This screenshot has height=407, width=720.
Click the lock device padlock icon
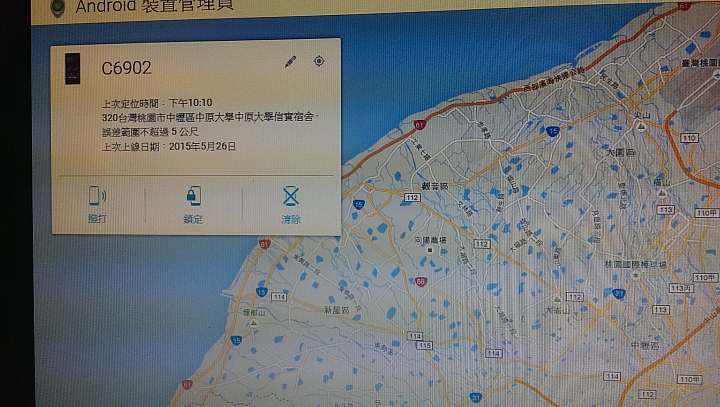pos(193,196)
